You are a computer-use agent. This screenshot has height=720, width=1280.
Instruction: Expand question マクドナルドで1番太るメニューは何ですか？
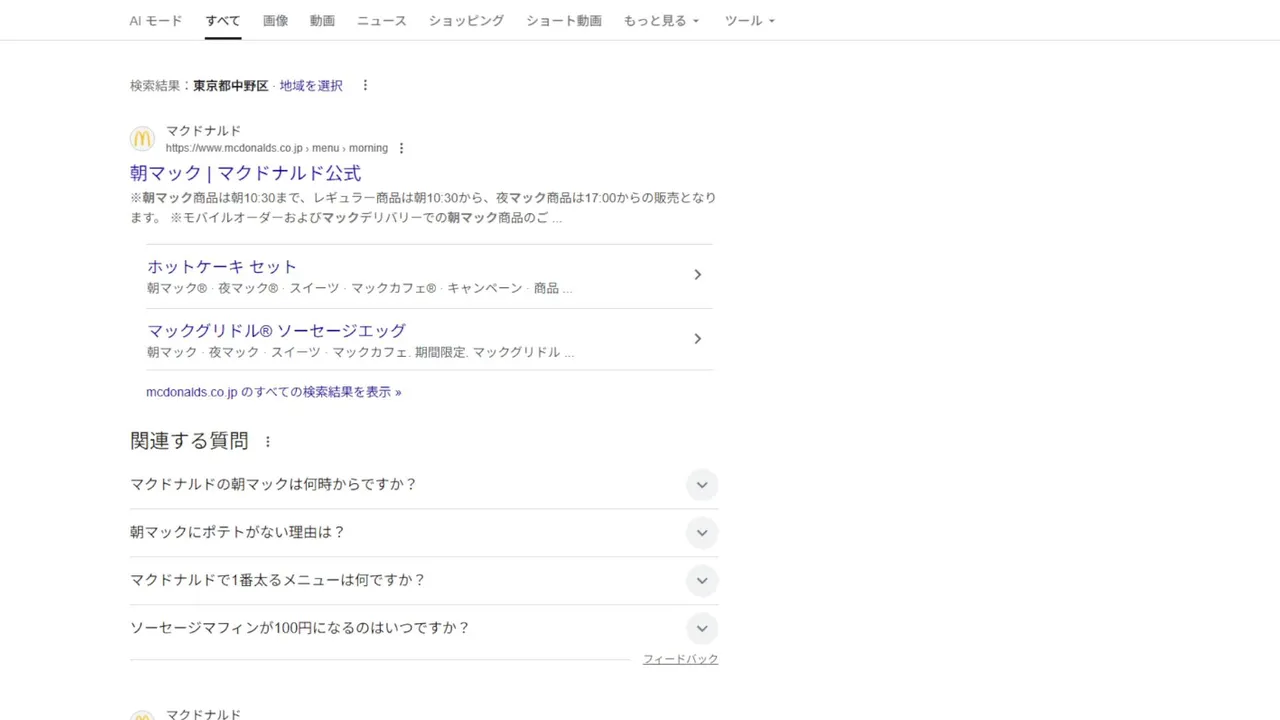point(424,581)
